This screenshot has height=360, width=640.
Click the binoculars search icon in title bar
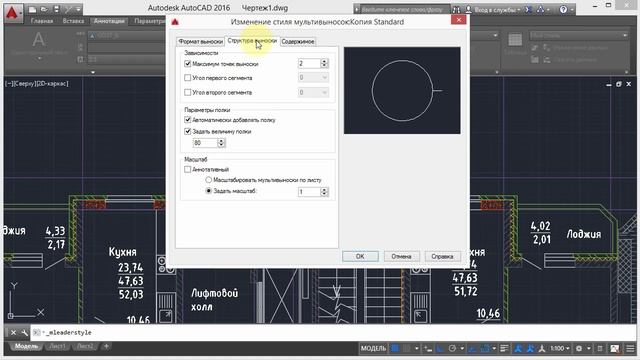pos(456,9)
